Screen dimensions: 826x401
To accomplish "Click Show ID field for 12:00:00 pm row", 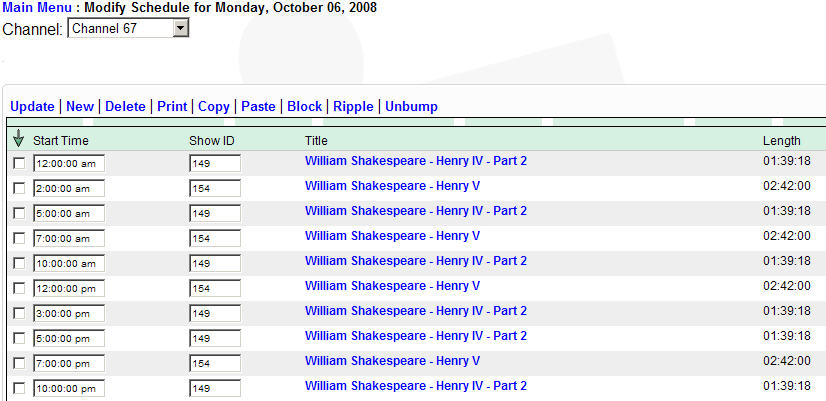I will pyautogui.click(x=214, y=288).
